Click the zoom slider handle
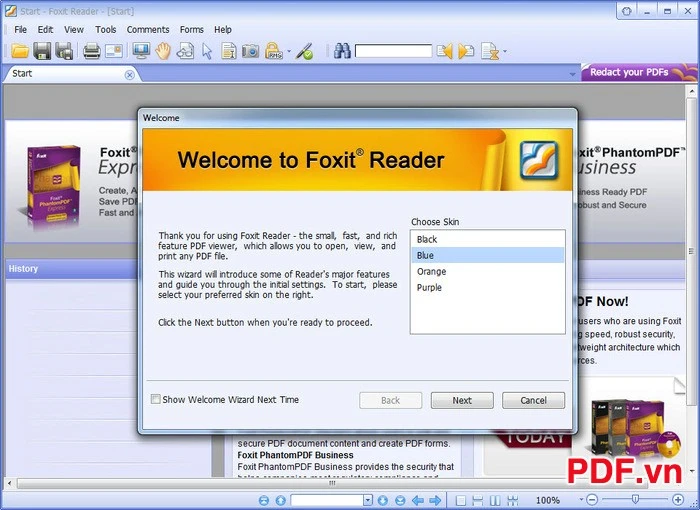 (635, 499)
